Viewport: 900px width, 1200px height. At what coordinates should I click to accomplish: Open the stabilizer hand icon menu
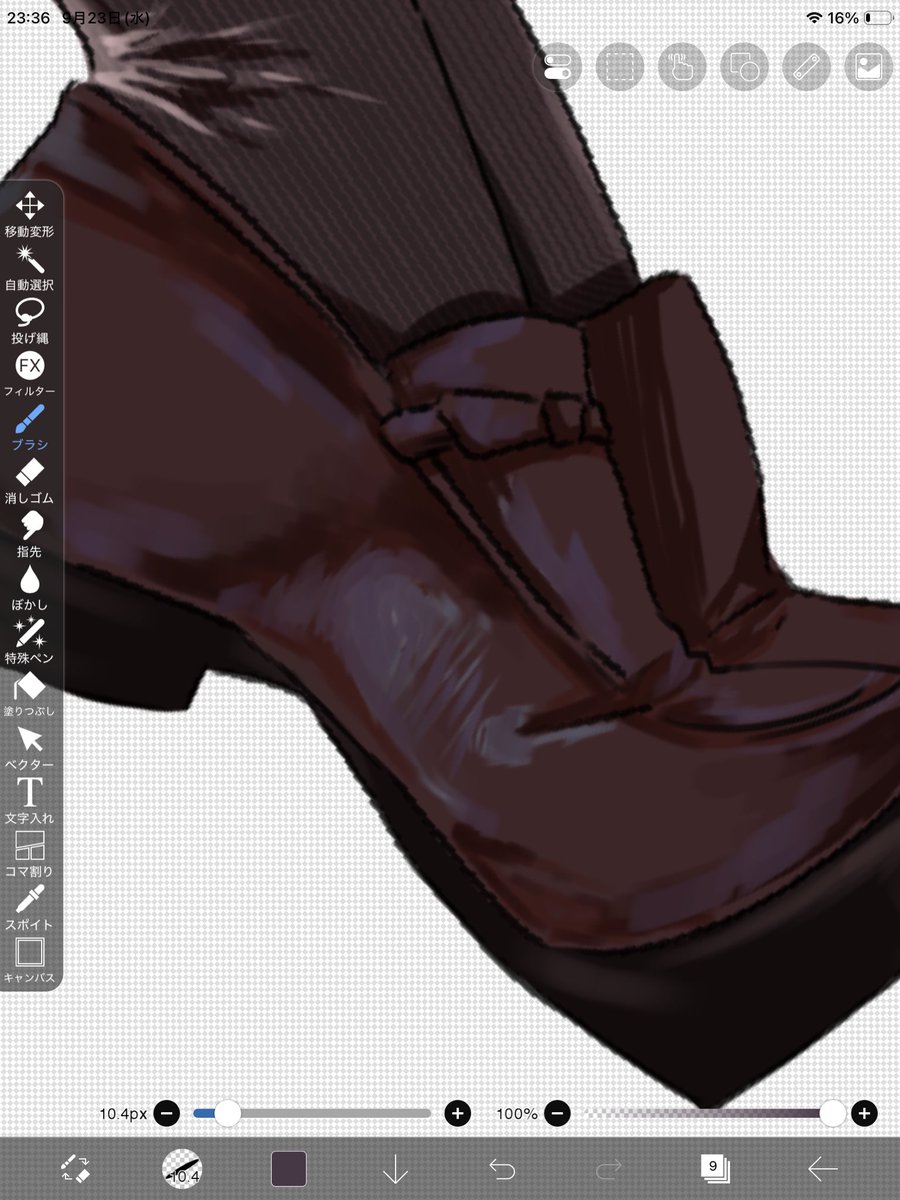point(681,67)
